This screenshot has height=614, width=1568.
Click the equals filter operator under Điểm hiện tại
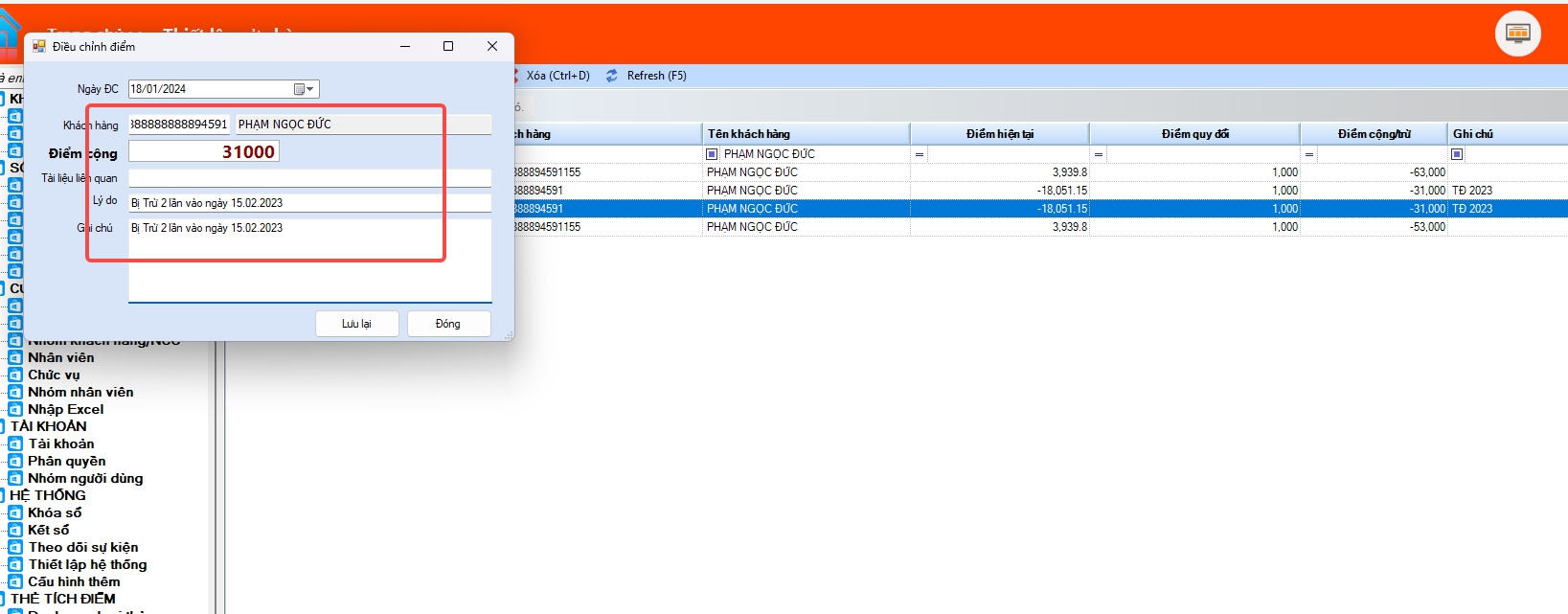click(x=920, y=154)
